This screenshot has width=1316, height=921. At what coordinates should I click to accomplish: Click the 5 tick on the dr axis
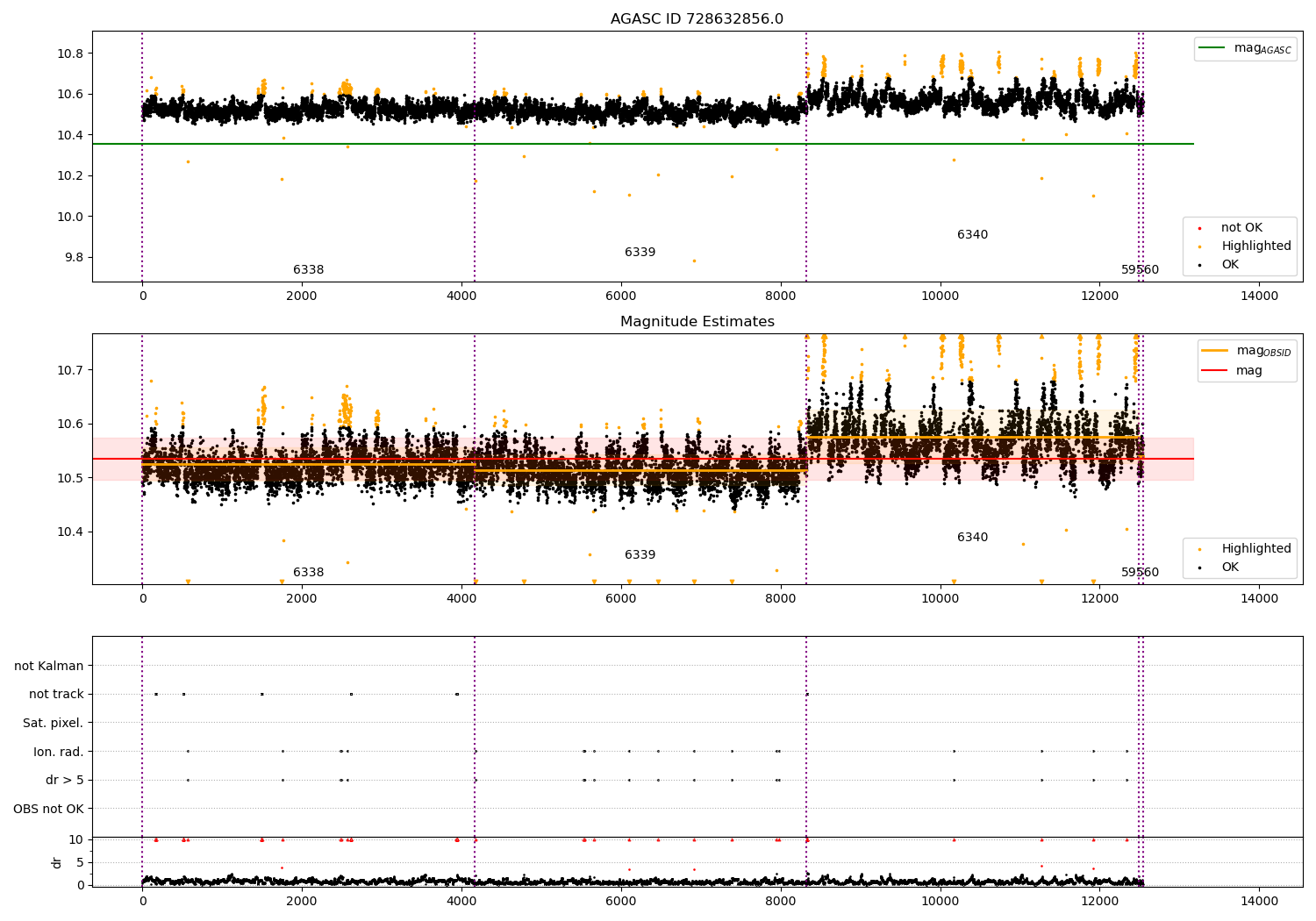(80, 863)
